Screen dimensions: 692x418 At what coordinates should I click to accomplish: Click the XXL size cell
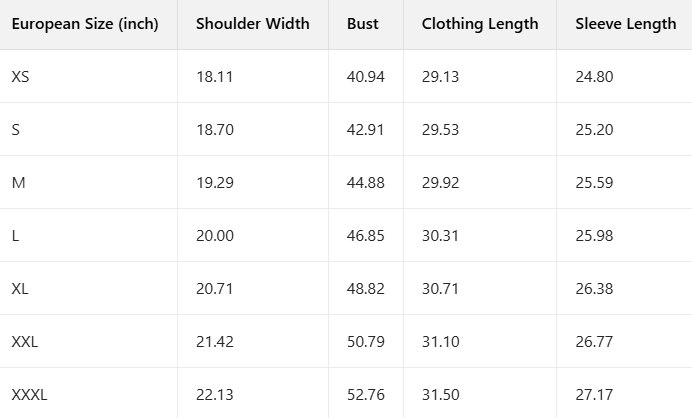click(x=25, y=342)
